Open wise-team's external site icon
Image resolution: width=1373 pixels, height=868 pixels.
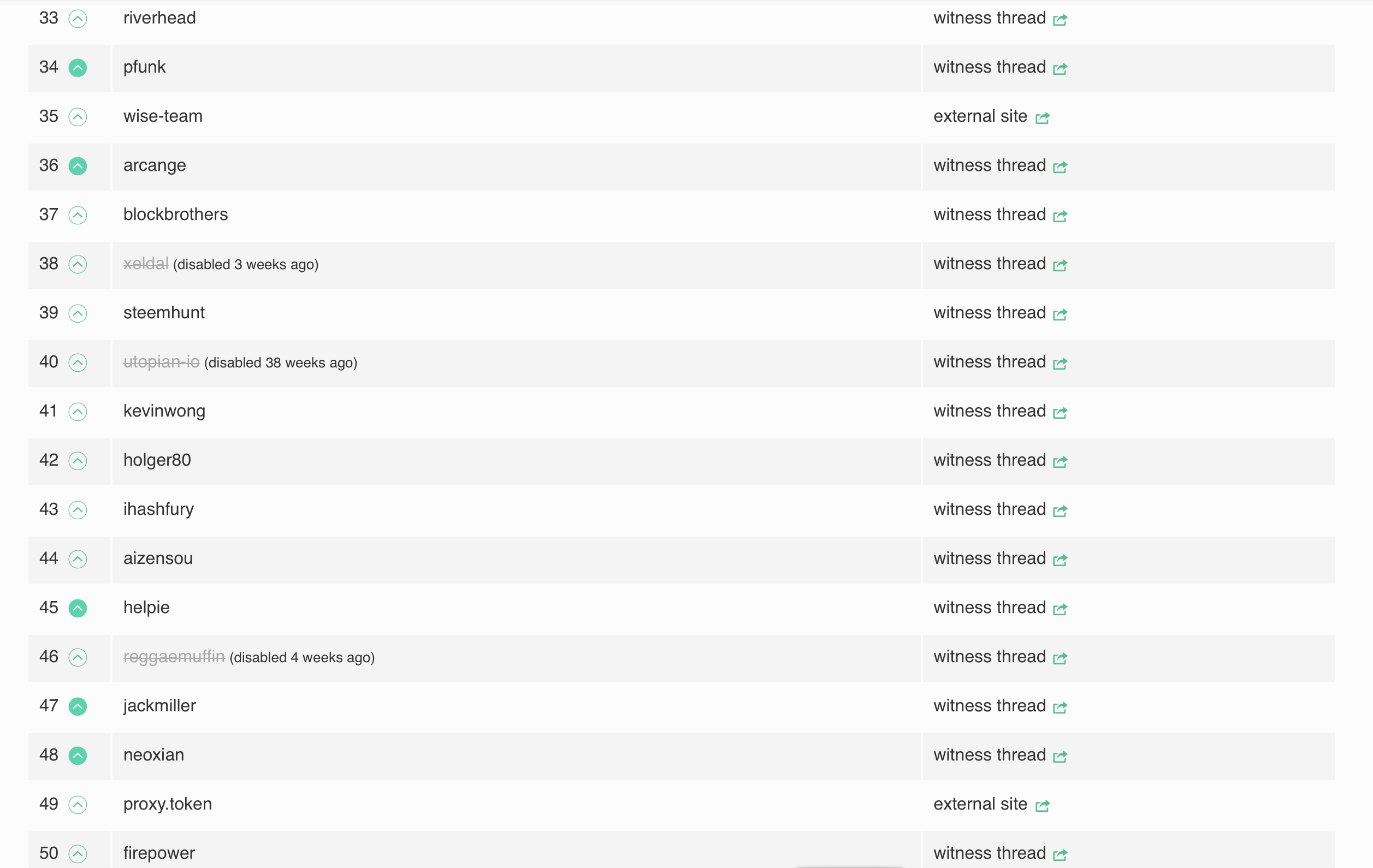(1042, 118)
